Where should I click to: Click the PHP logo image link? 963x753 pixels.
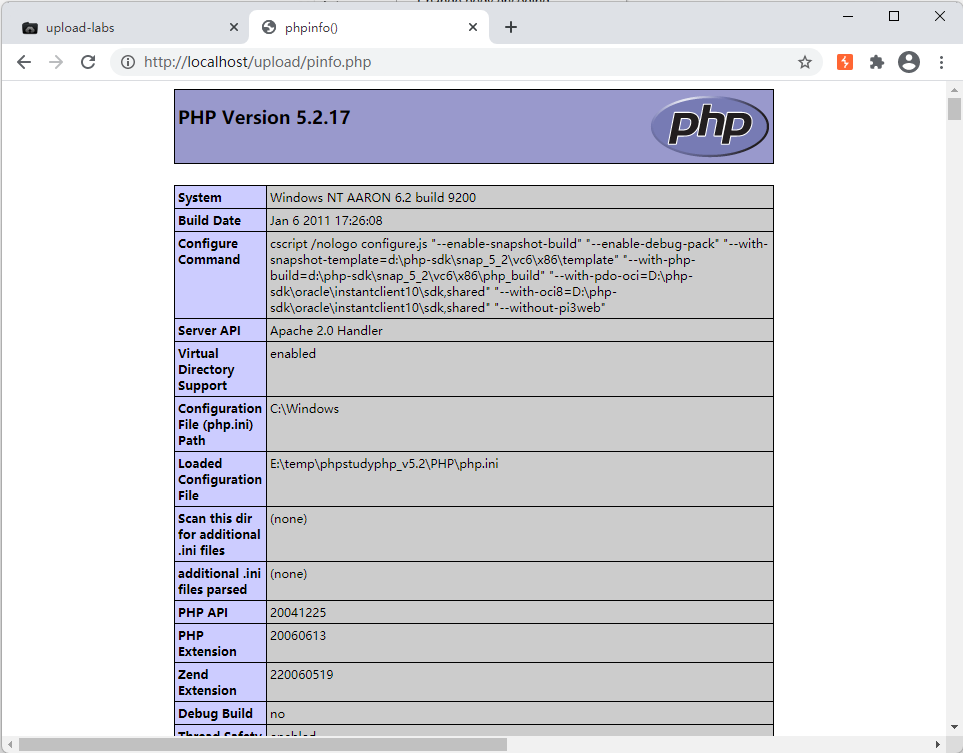[709, 126]
